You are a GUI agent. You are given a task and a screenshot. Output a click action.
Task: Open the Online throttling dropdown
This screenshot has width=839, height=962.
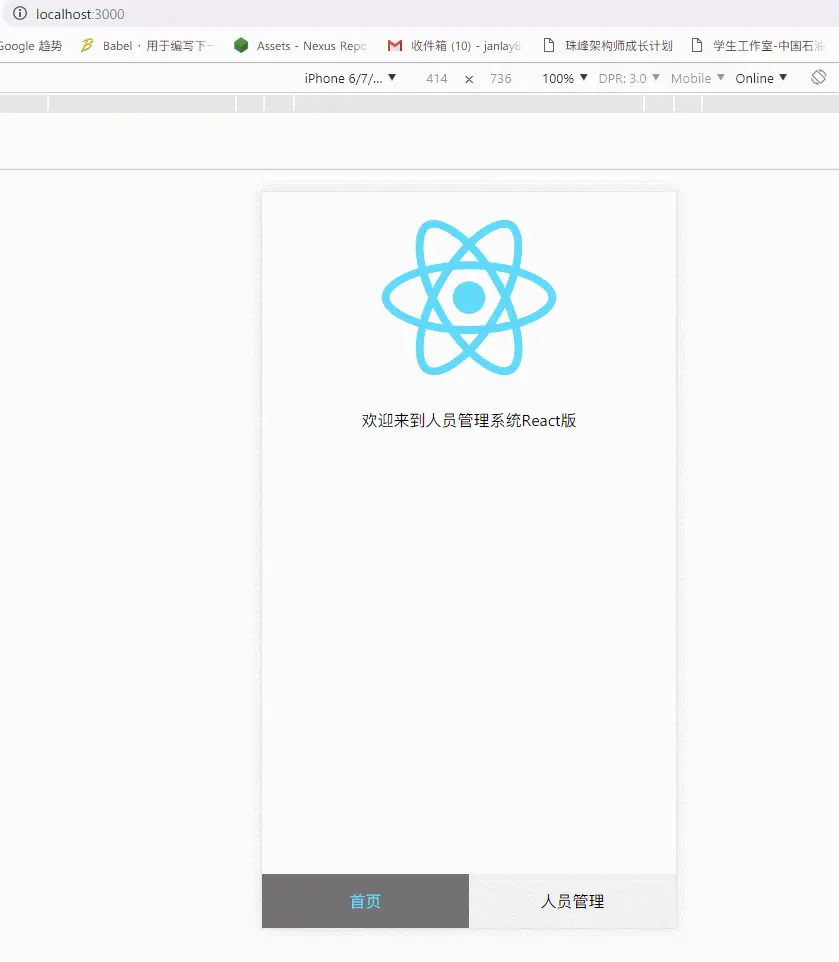coord(761,79)
